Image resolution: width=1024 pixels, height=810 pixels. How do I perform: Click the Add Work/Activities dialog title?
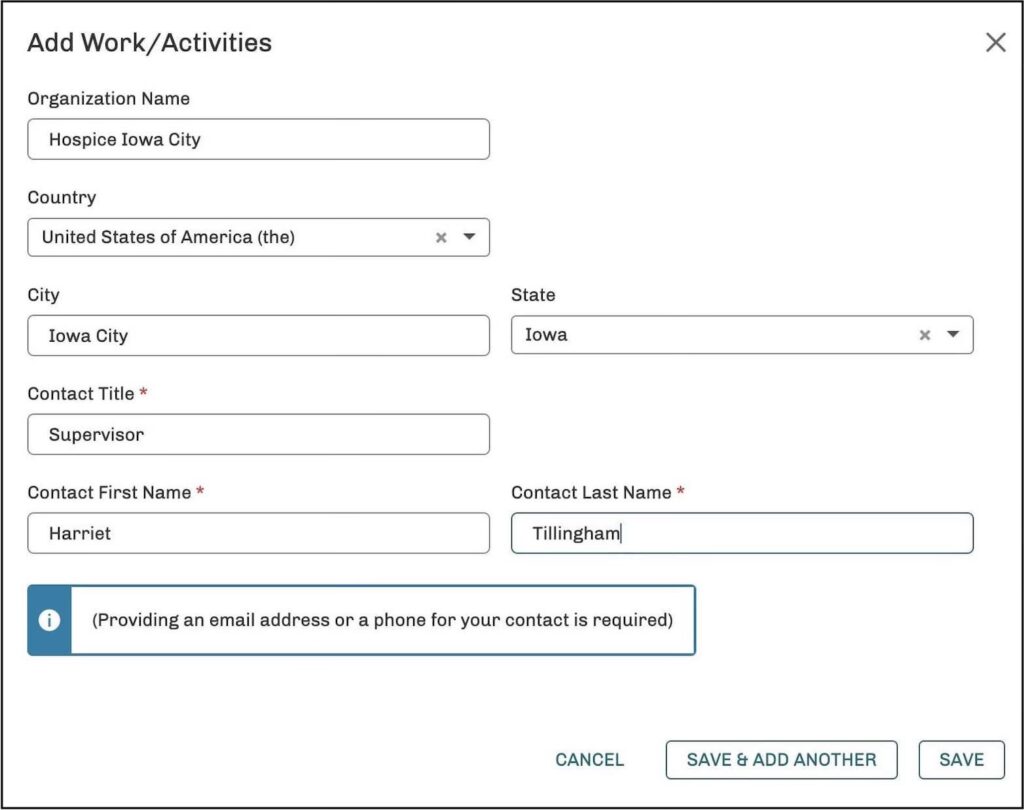(149, 43)
